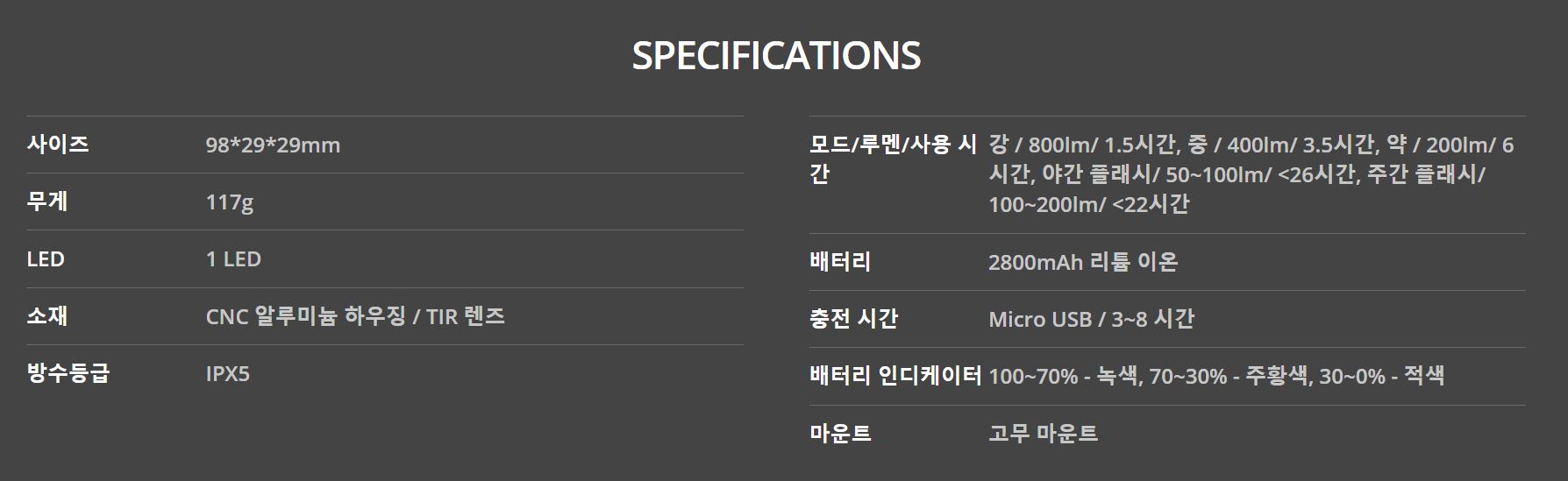Select the 배터리 인디케이터 label

pos(895,375)
